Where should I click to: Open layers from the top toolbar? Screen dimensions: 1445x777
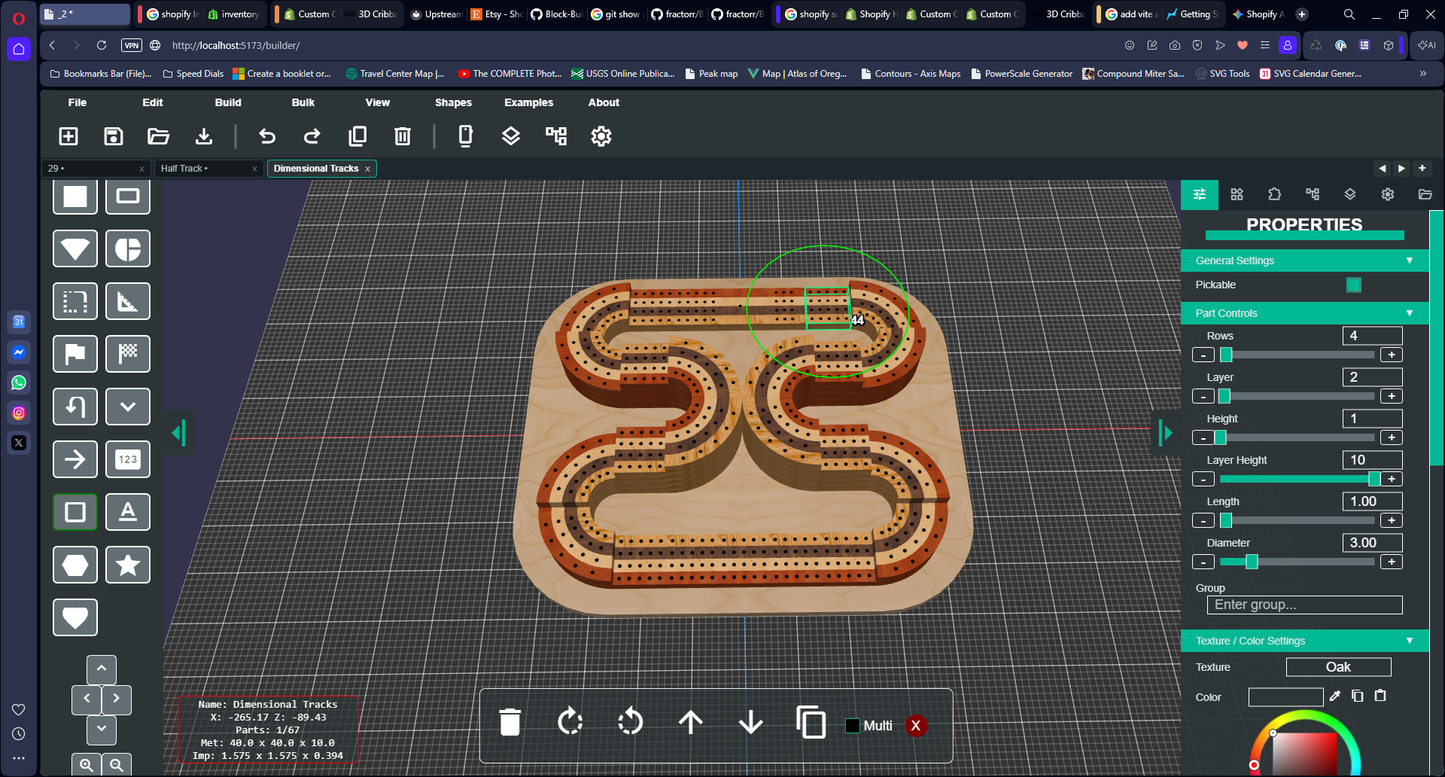pos(511,136)
